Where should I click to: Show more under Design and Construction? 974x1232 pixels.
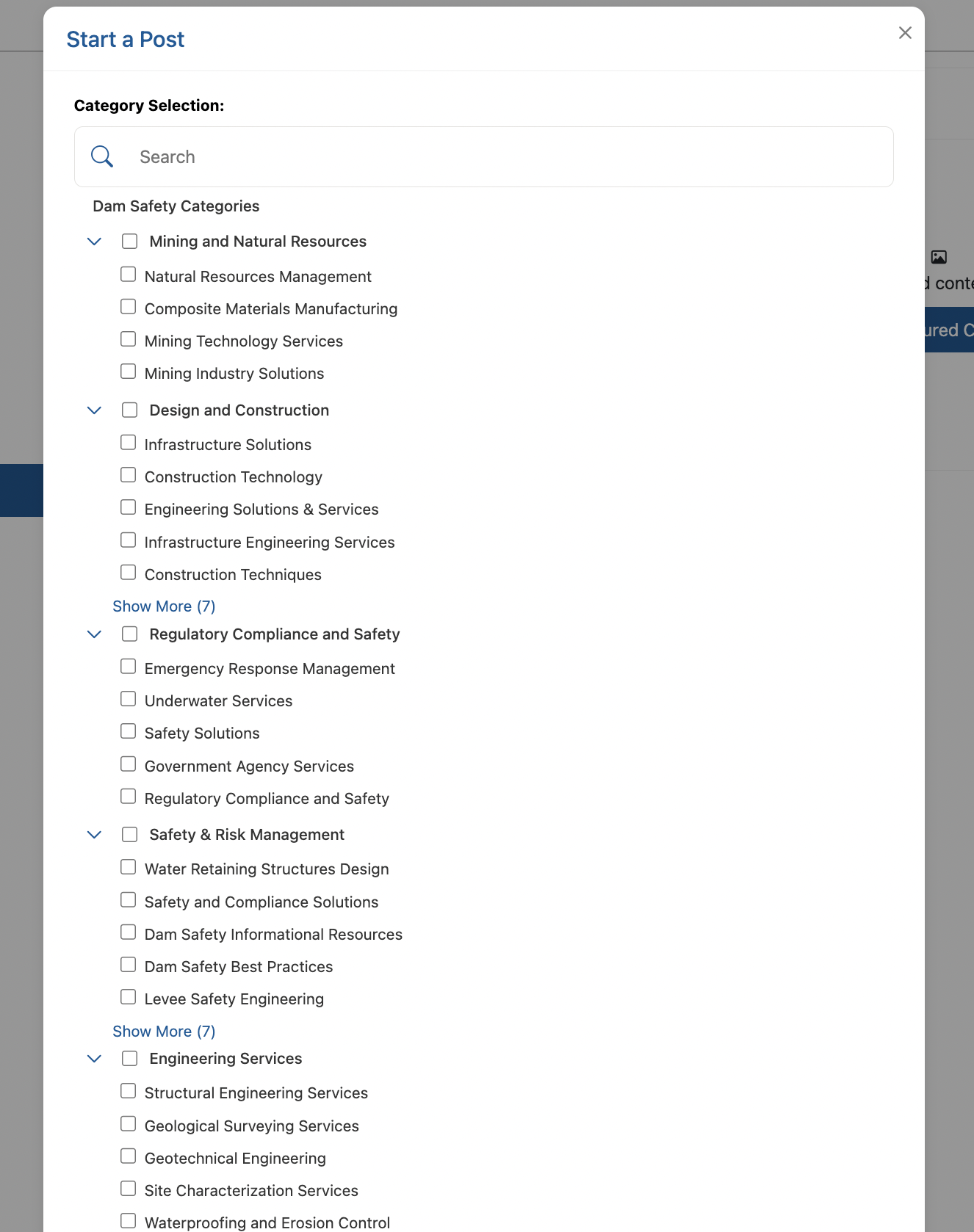click(x=164, y=606)
